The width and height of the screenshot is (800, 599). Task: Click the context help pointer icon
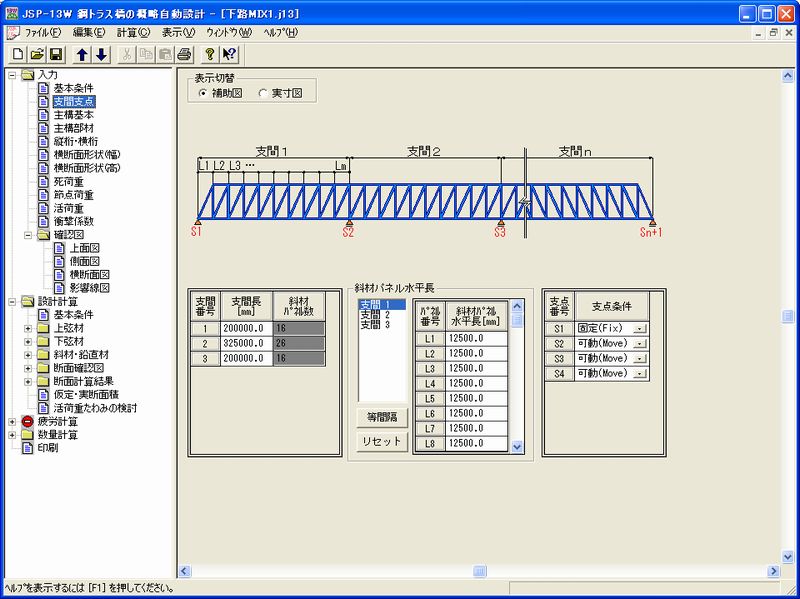[x=229, y=54]
